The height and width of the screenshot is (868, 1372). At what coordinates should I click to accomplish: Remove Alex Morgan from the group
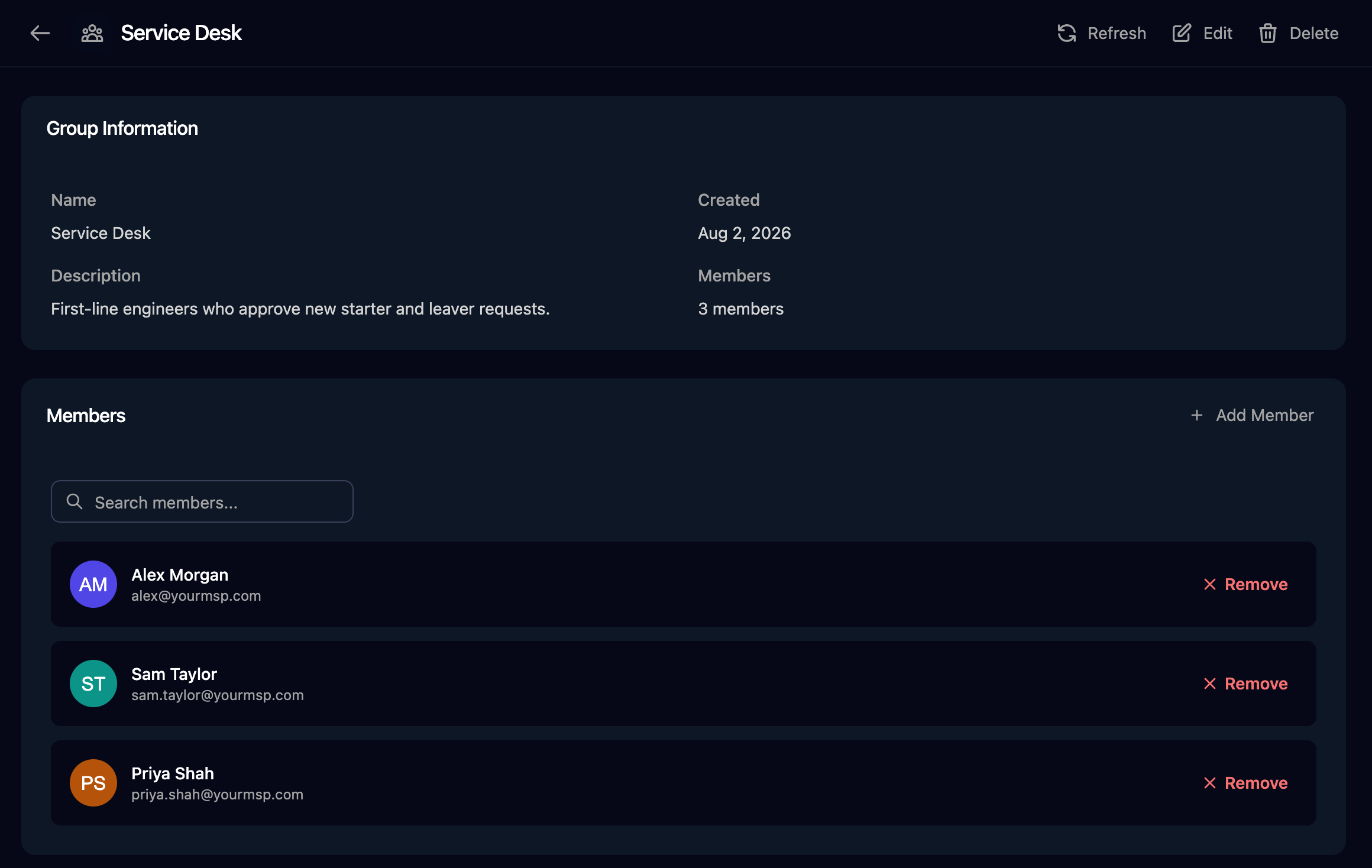click(x=1245, y=584)
